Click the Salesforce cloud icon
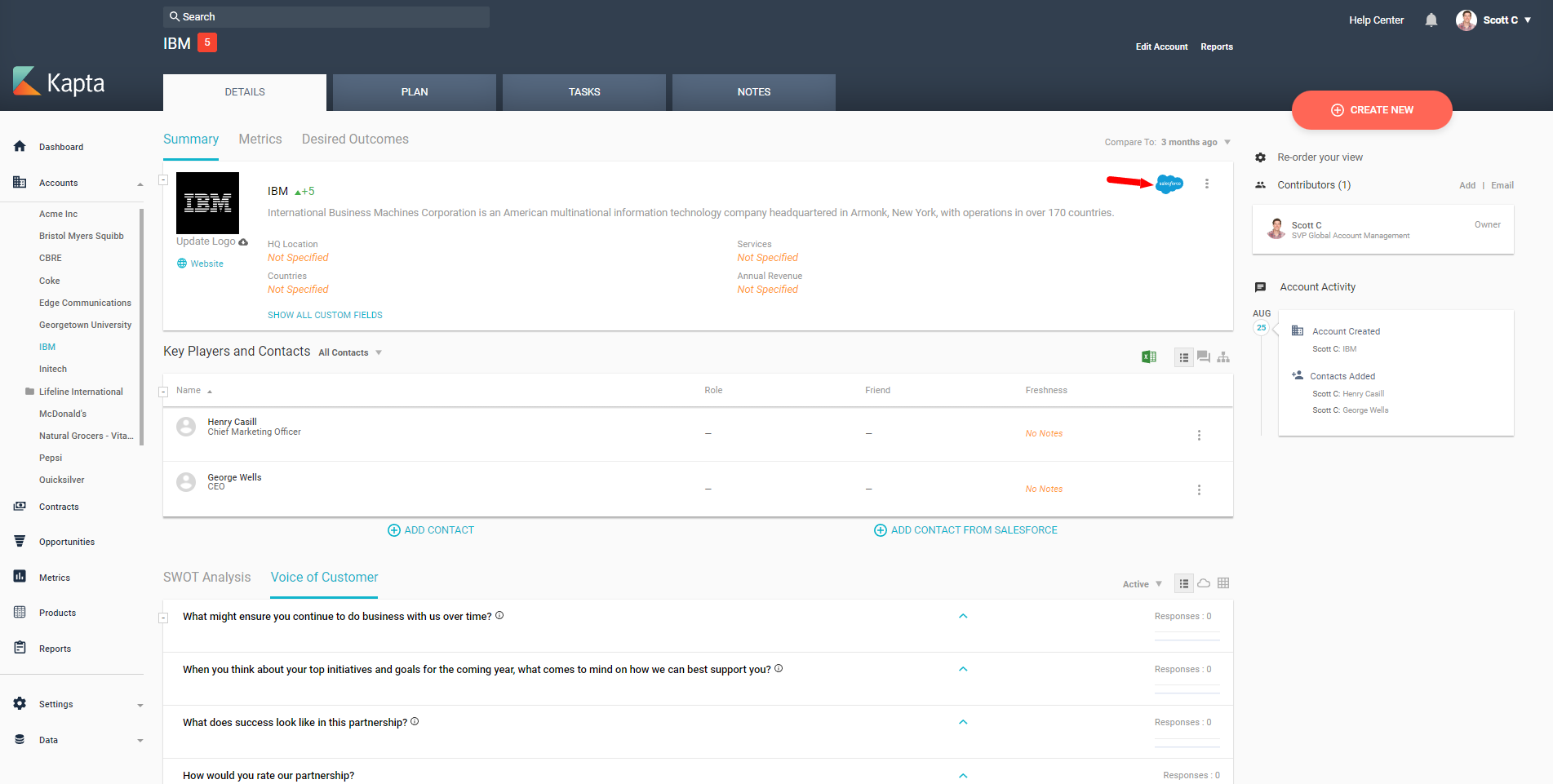This screenshot has width=1553, height=784. pos(1169,184)
